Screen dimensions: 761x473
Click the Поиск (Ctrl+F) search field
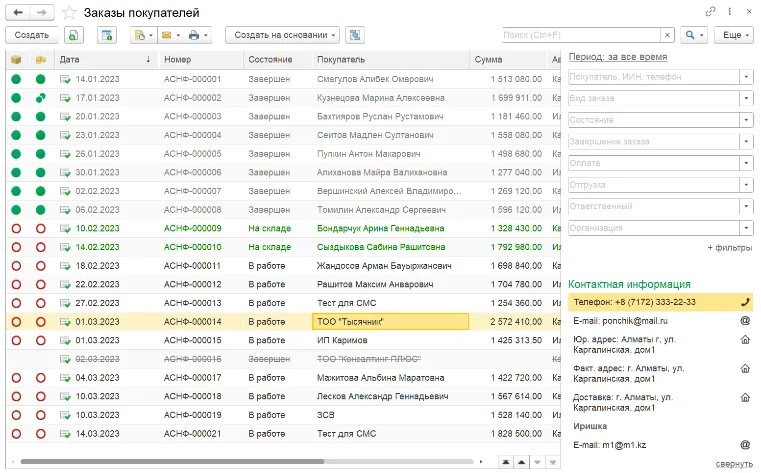[581, 35]
